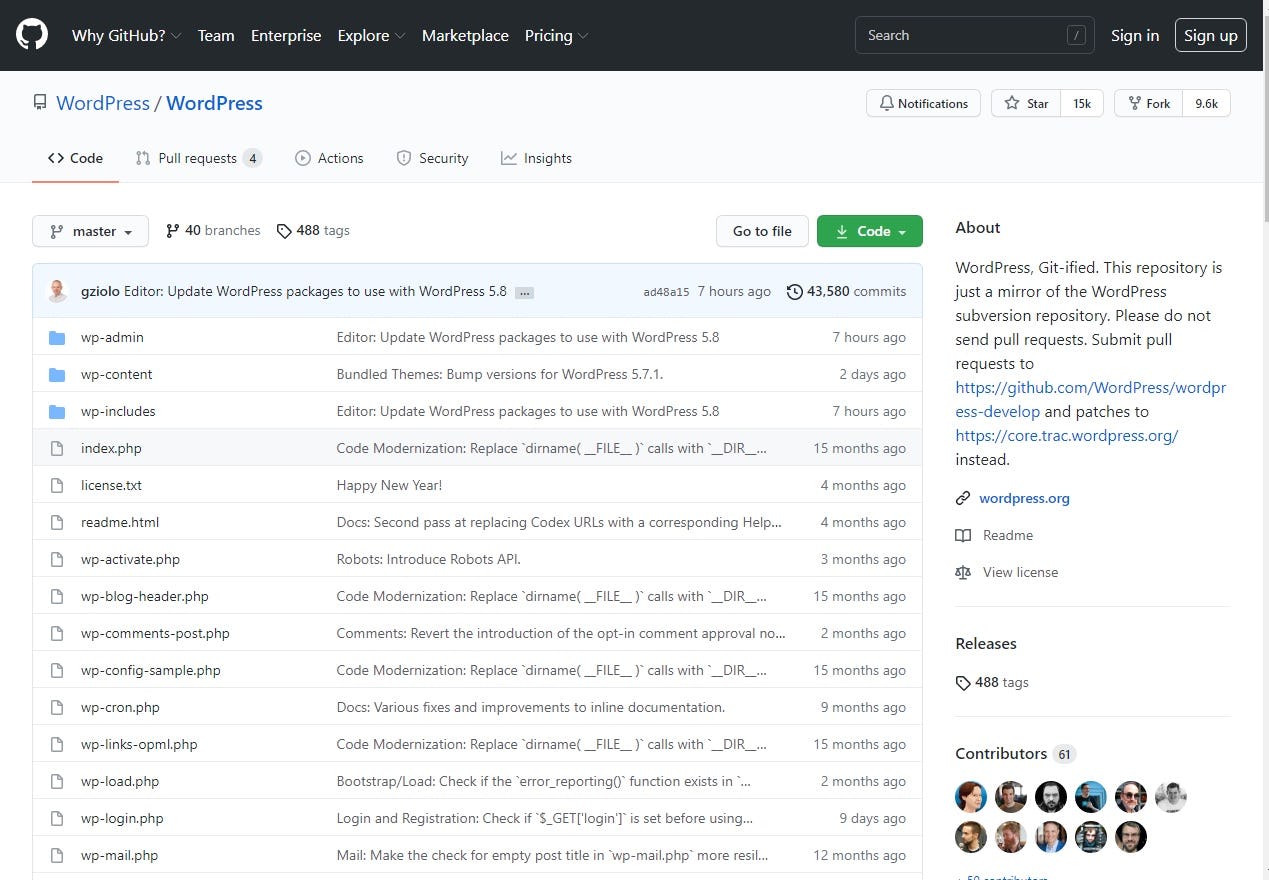
Task: Switch to the Pull requests tab
Action: (x=197, y=158)
